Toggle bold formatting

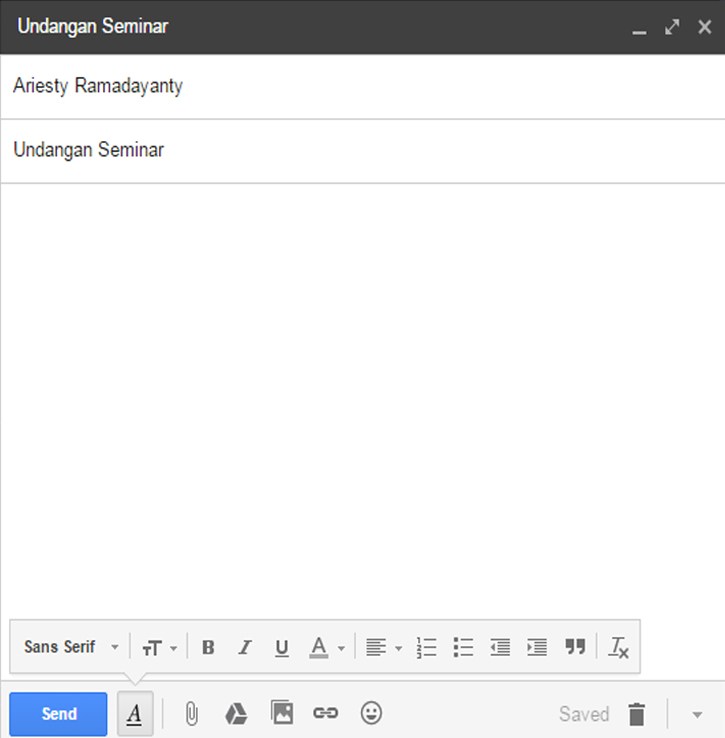point(208,648)
